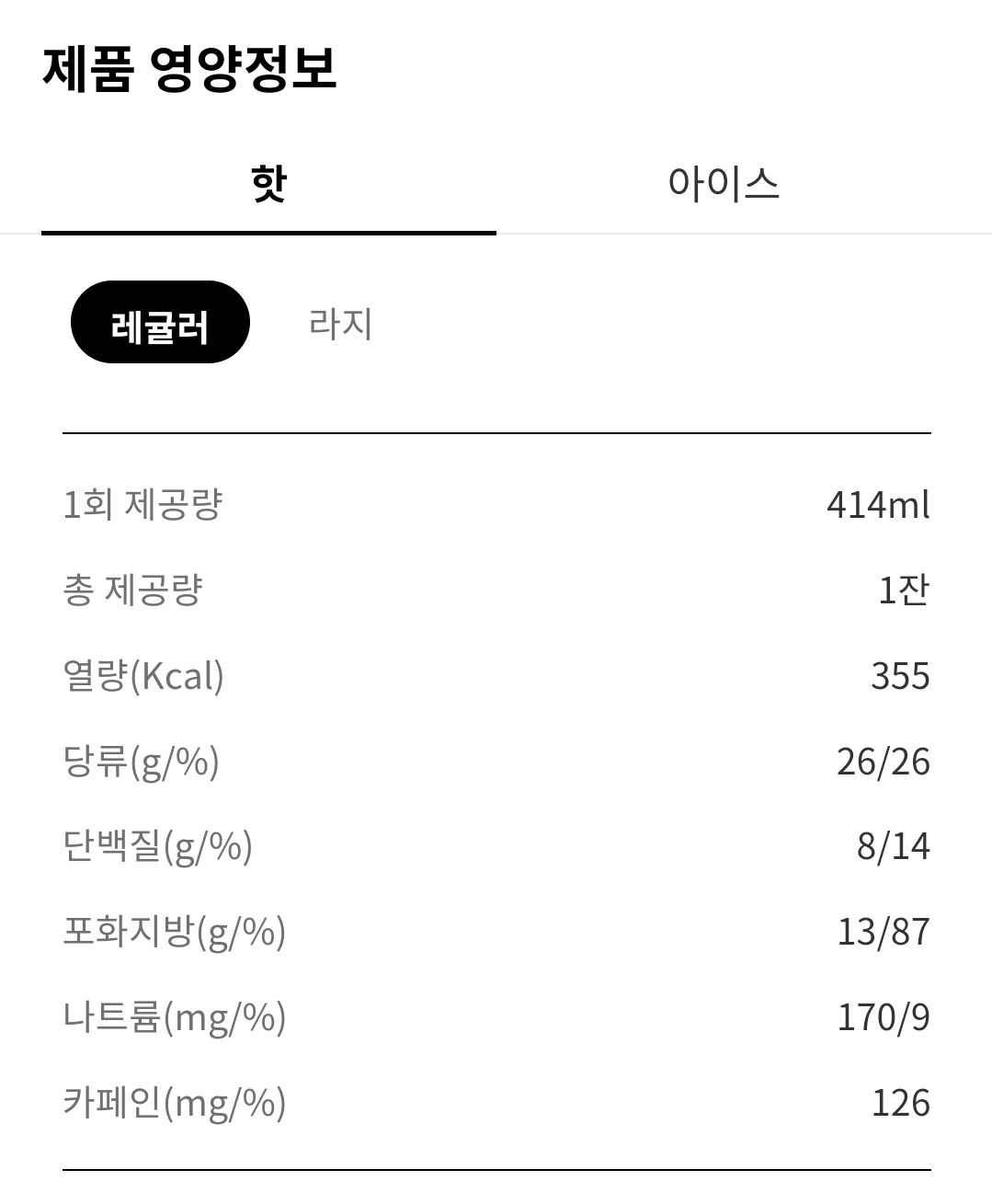The width and height of the screenshot is (992, 1204).
Task: Click the 8/14 protein value
Action: (893, 846)
